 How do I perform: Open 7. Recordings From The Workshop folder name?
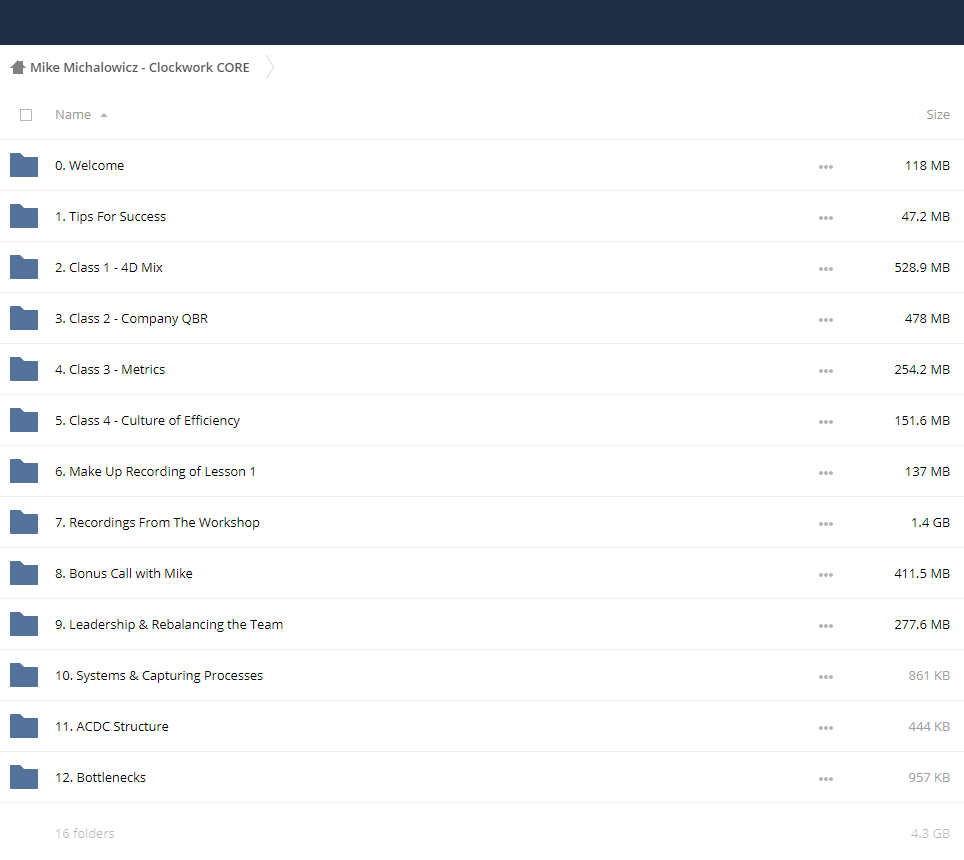click(x=157, y=523)
